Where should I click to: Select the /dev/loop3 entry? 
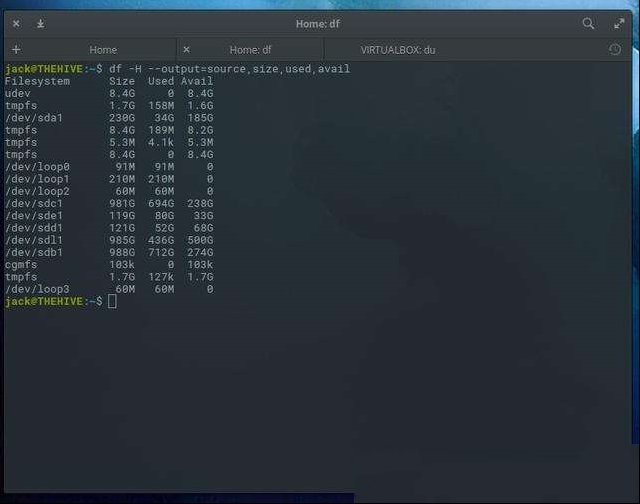(x=37, y=289)
